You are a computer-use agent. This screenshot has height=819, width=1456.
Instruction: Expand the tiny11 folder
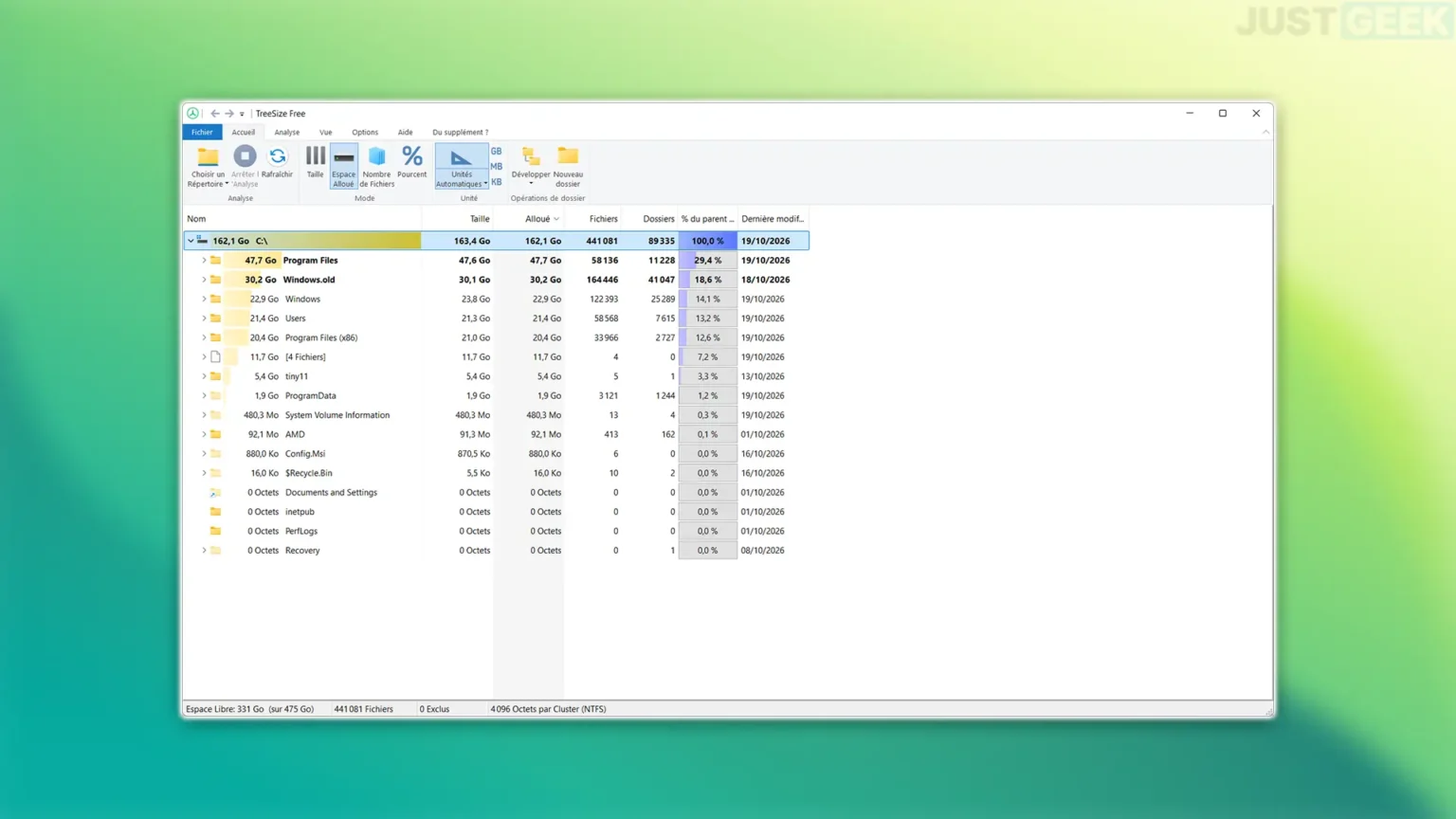204,376
